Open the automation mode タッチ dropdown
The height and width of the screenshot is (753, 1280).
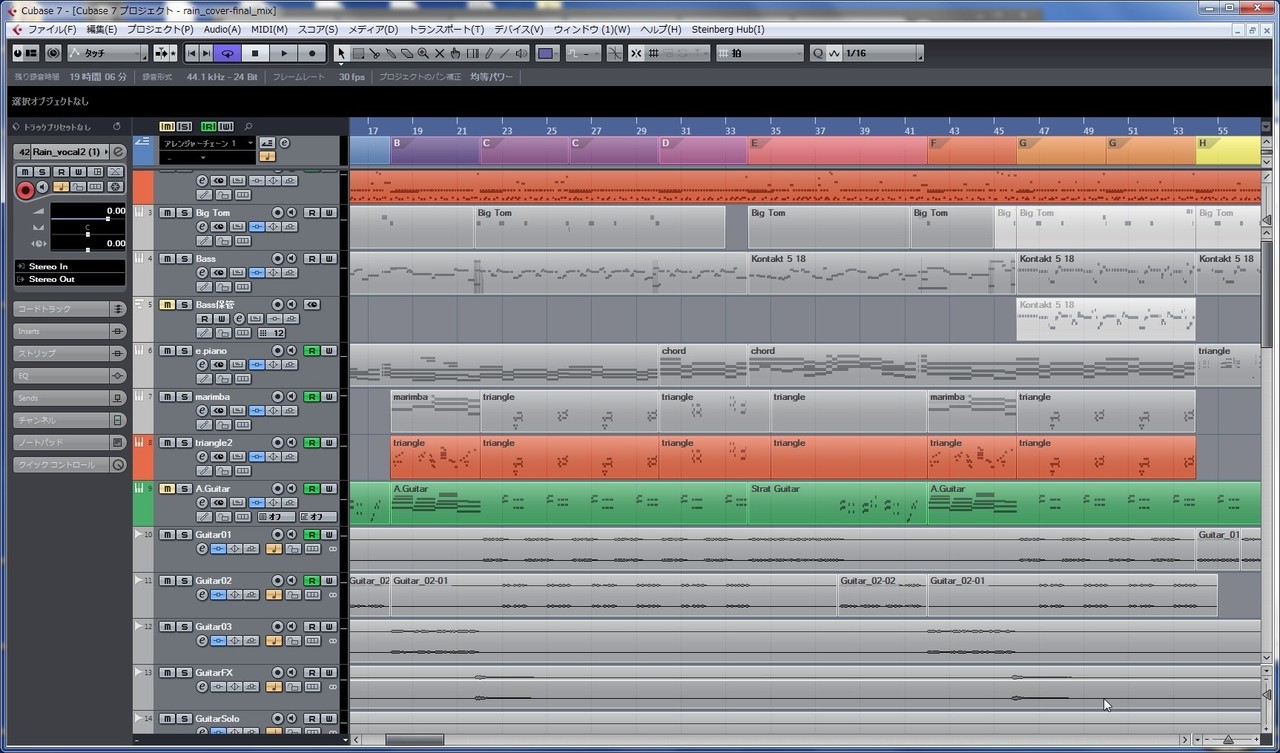(107, 53)
